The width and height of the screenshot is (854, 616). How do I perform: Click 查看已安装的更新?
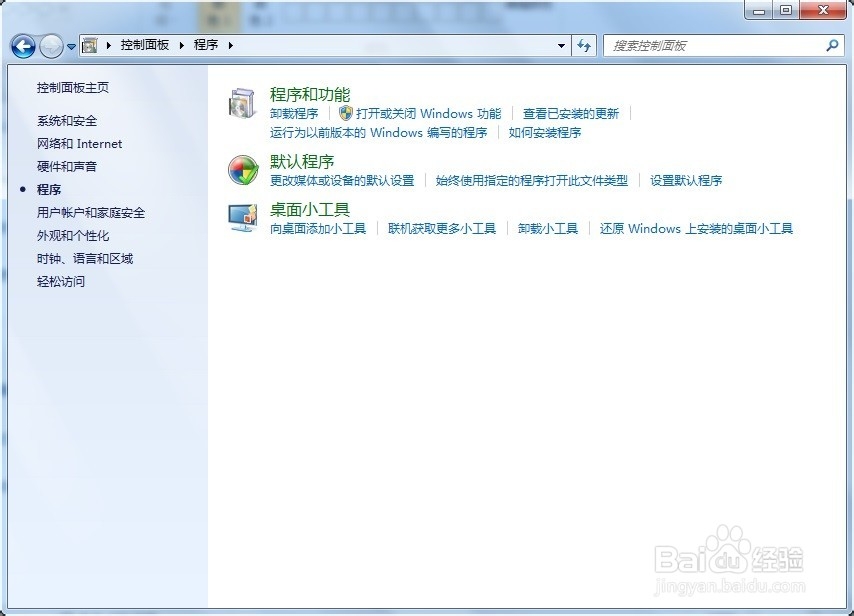pyautogui.click(x=571, y=114)
